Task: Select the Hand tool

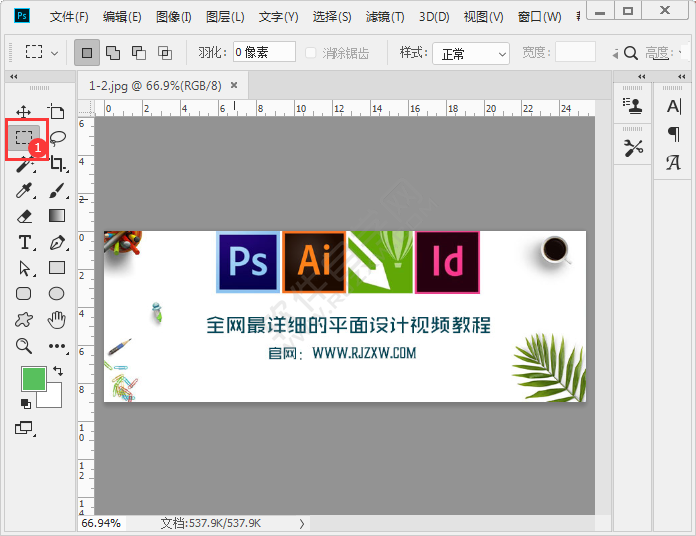Action: click(x=57, y=320)
